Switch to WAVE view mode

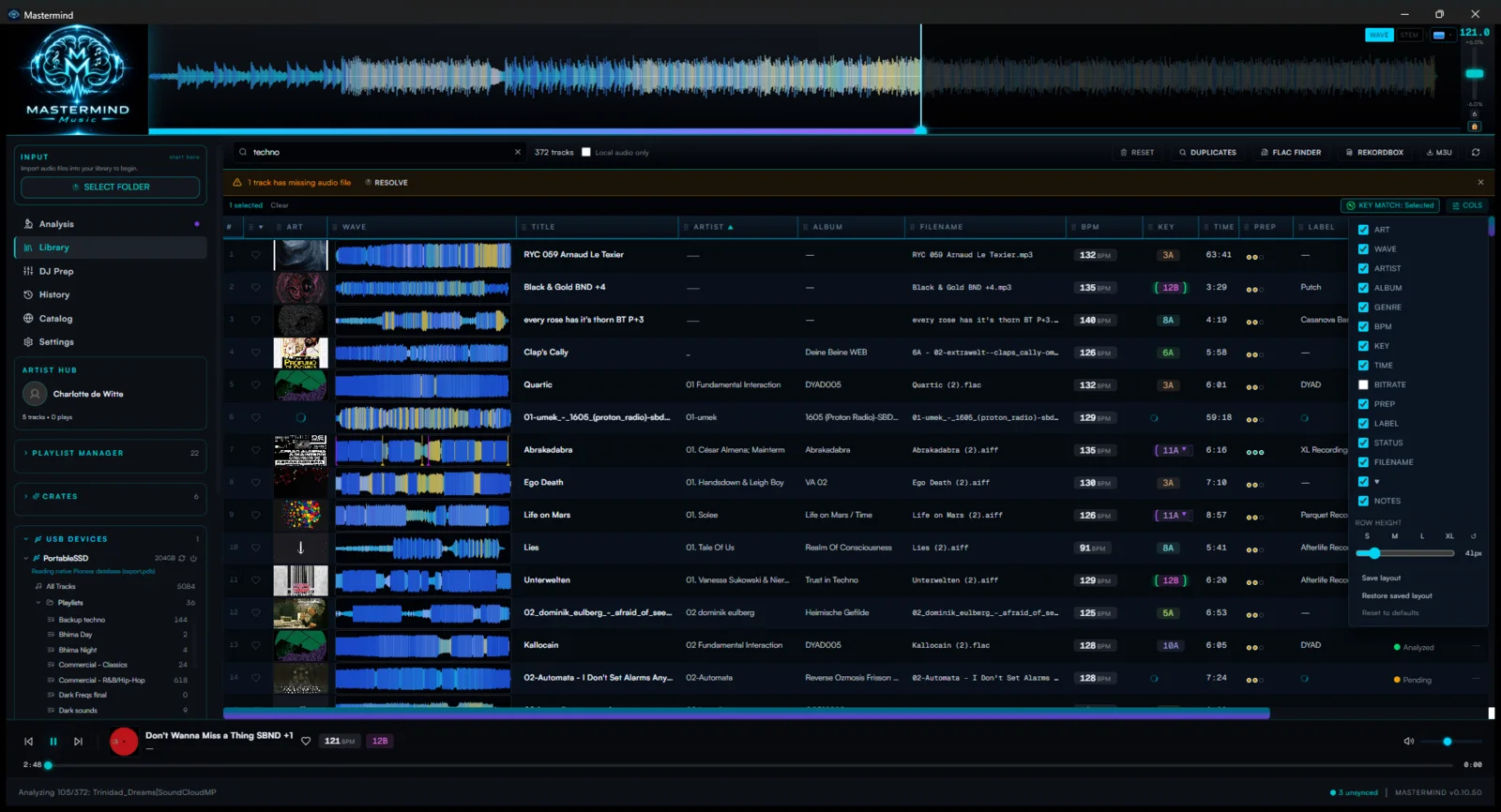(1379, 35)
